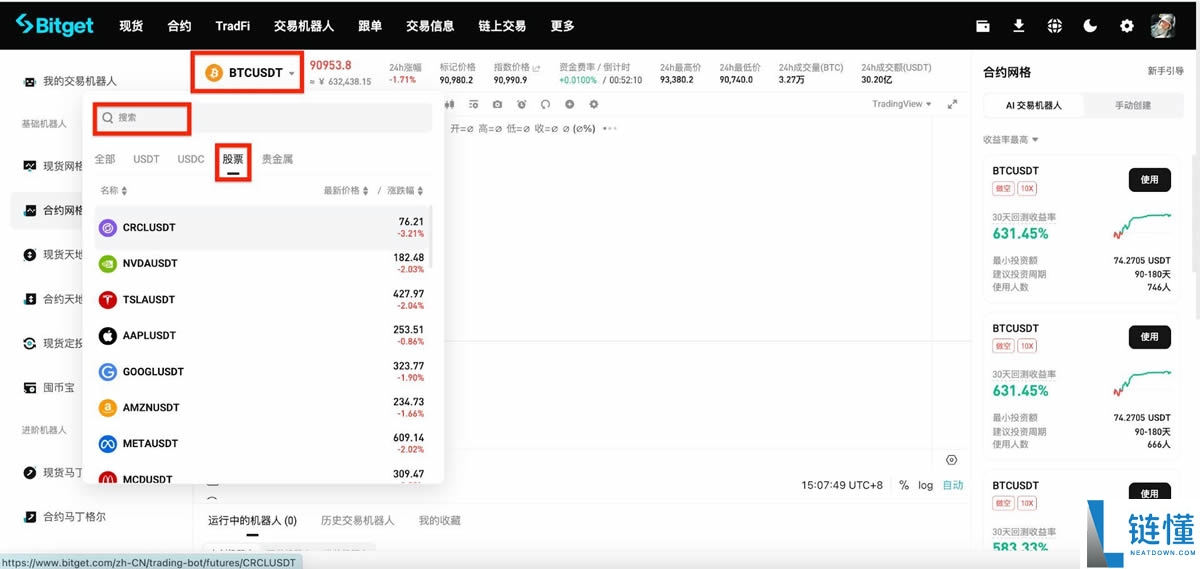Image resolution: width=1200 pixels, height=569 pixels.
Task: Open 现货 in top navigation
Action: pos(131,26)
